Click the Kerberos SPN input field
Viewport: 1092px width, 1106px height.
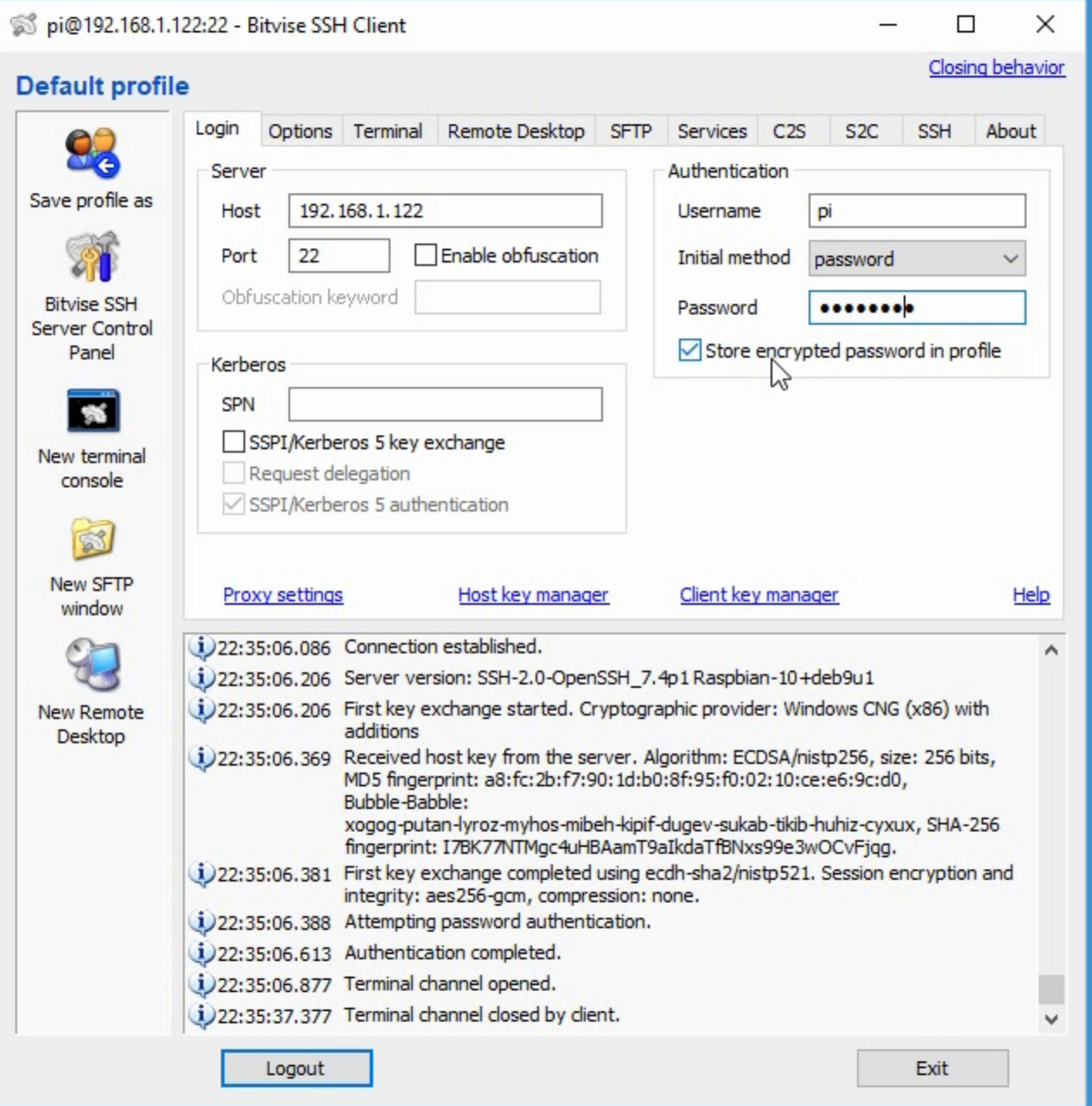tap(445, 404)
